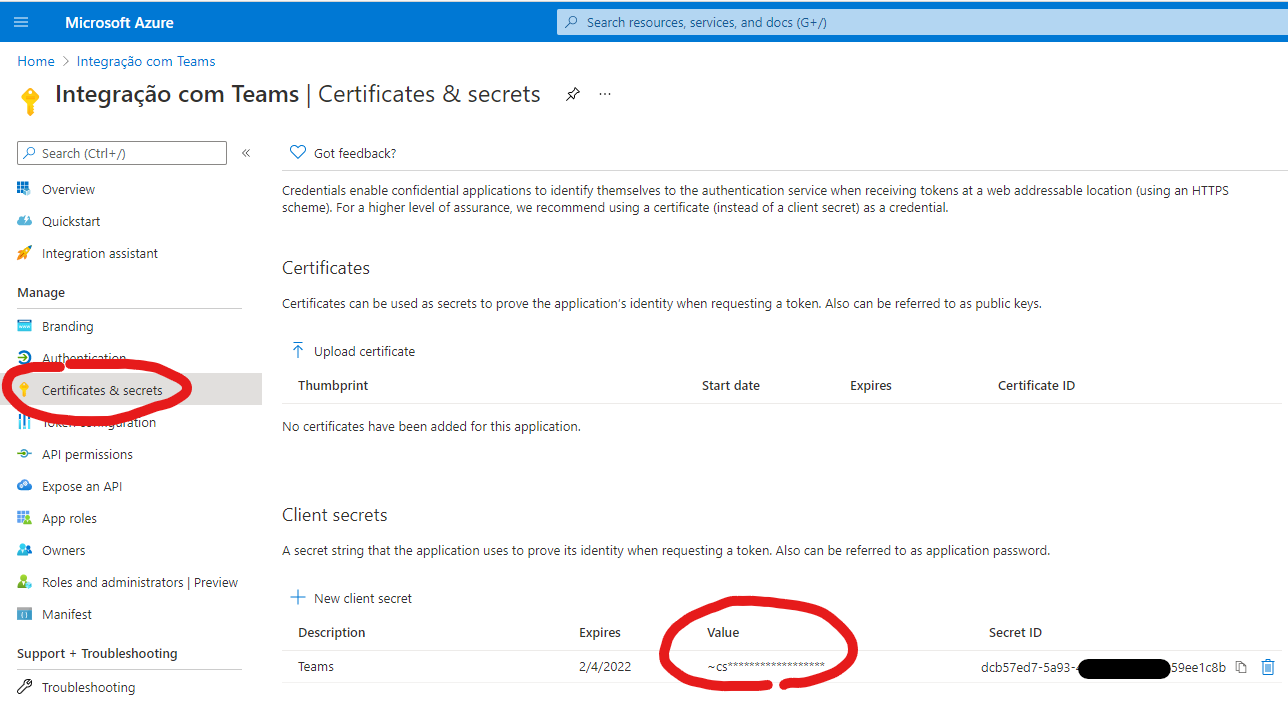Click the upload arrow icon for certificates
Image resolution: width=1288 pixels, height=705 pixels.
pos(297,351)
